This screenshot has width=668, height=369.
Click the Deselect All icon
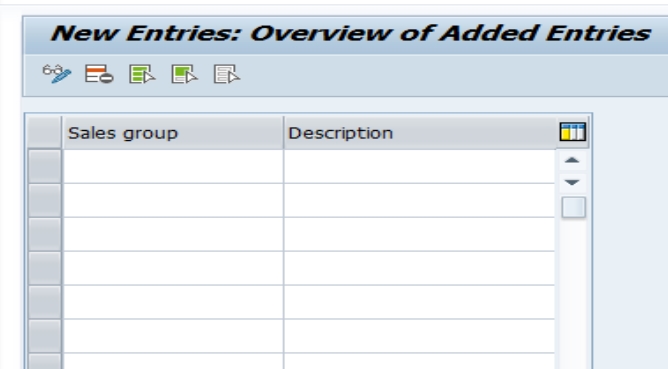[x=227, y=74]
